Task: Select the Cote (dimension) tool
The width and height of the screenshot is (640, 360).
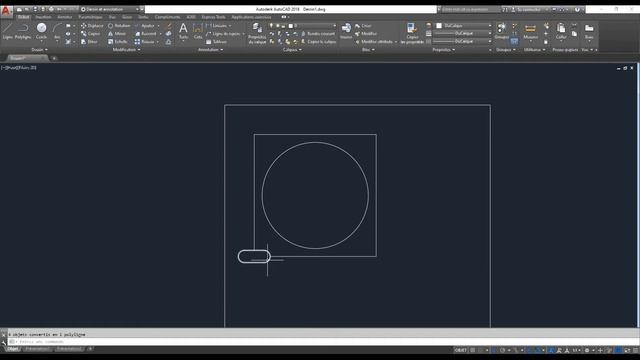Action: point(198,31)
